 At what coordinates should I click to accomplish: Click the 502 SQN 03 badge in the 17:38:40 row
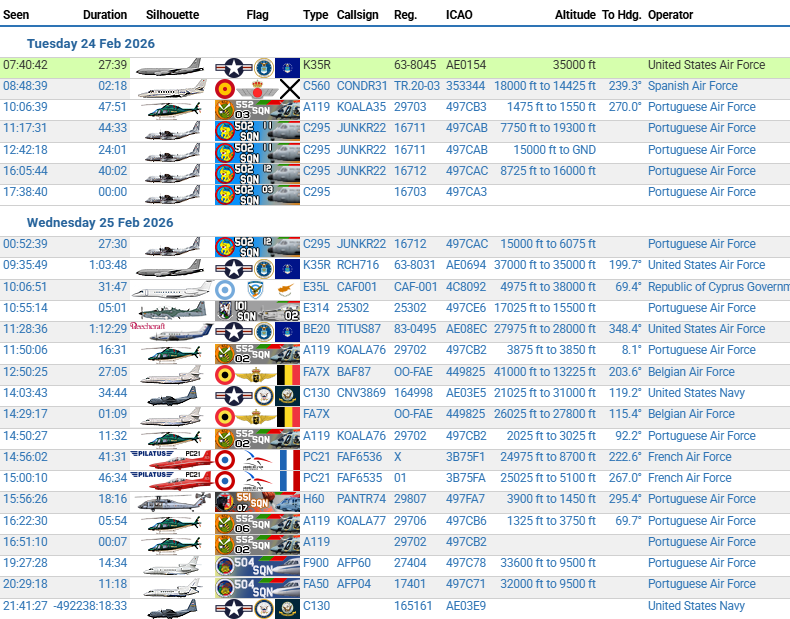257,195
